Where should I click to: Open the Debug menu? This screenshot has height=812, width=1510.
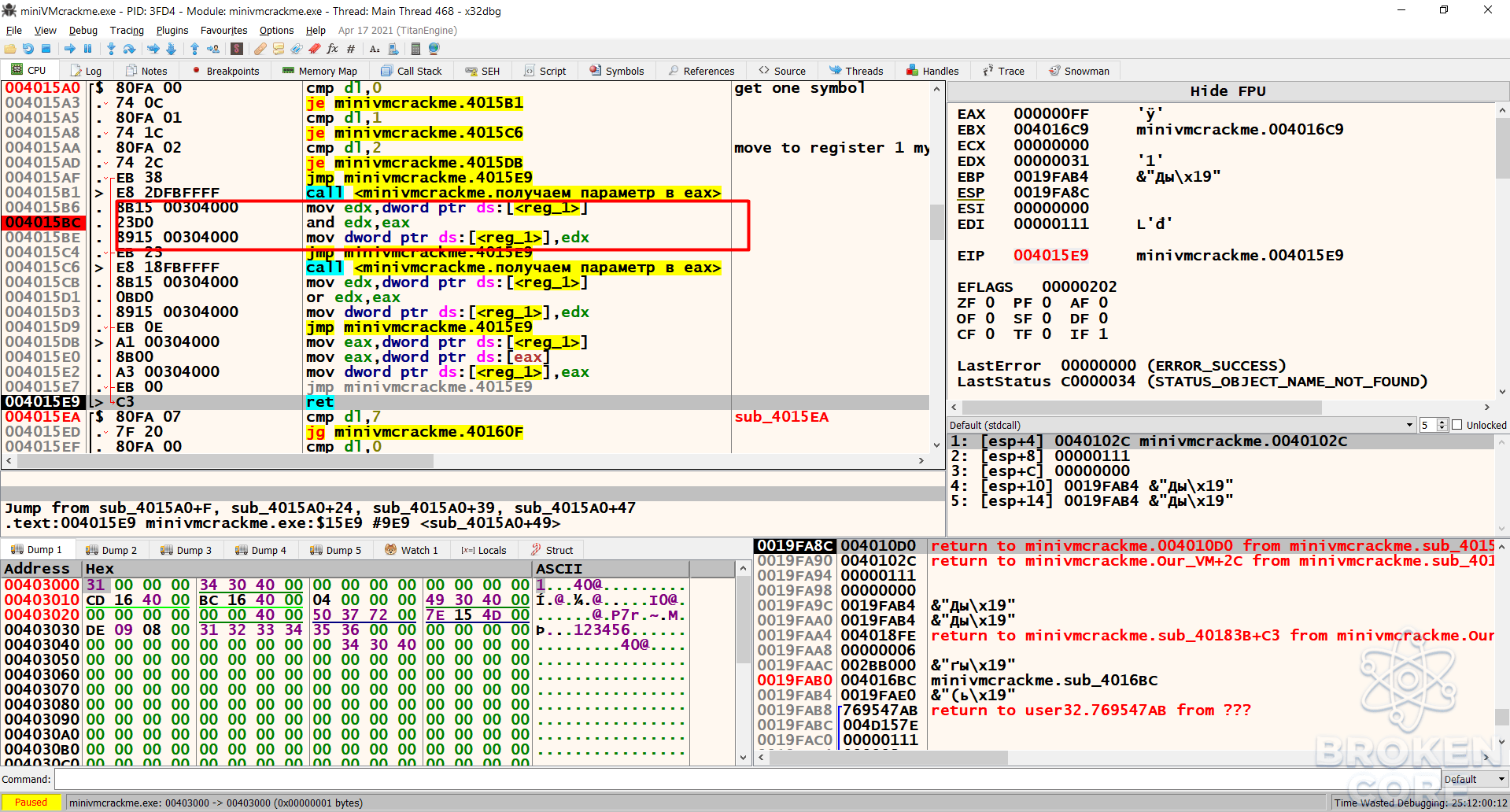pyautogui.click(x=83, y=31)
